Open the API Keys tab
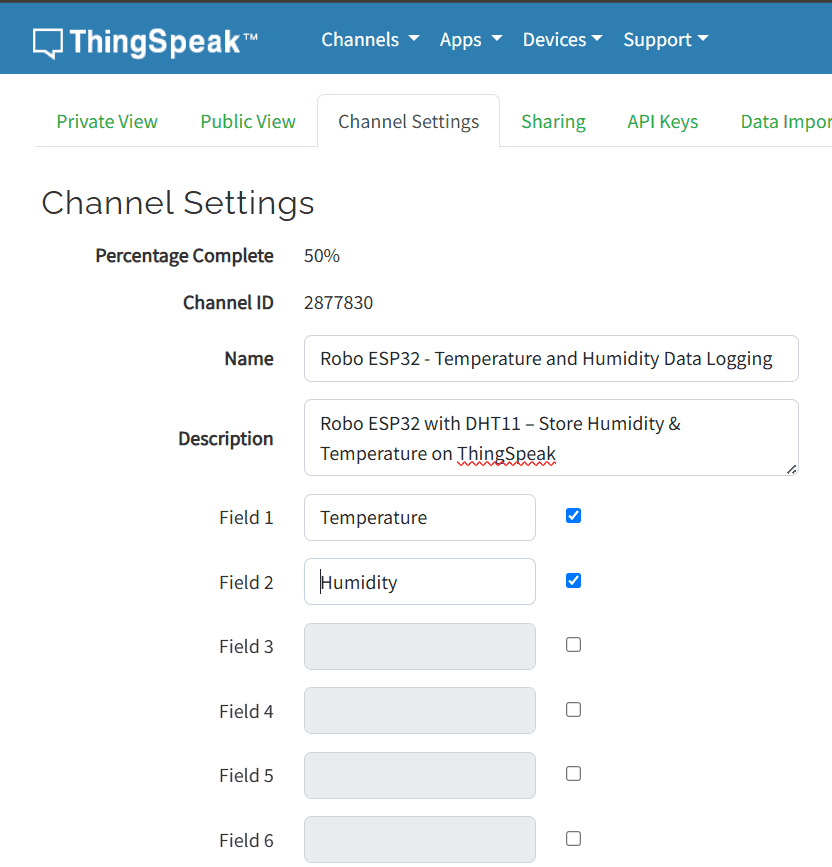 tap(662, 121)
